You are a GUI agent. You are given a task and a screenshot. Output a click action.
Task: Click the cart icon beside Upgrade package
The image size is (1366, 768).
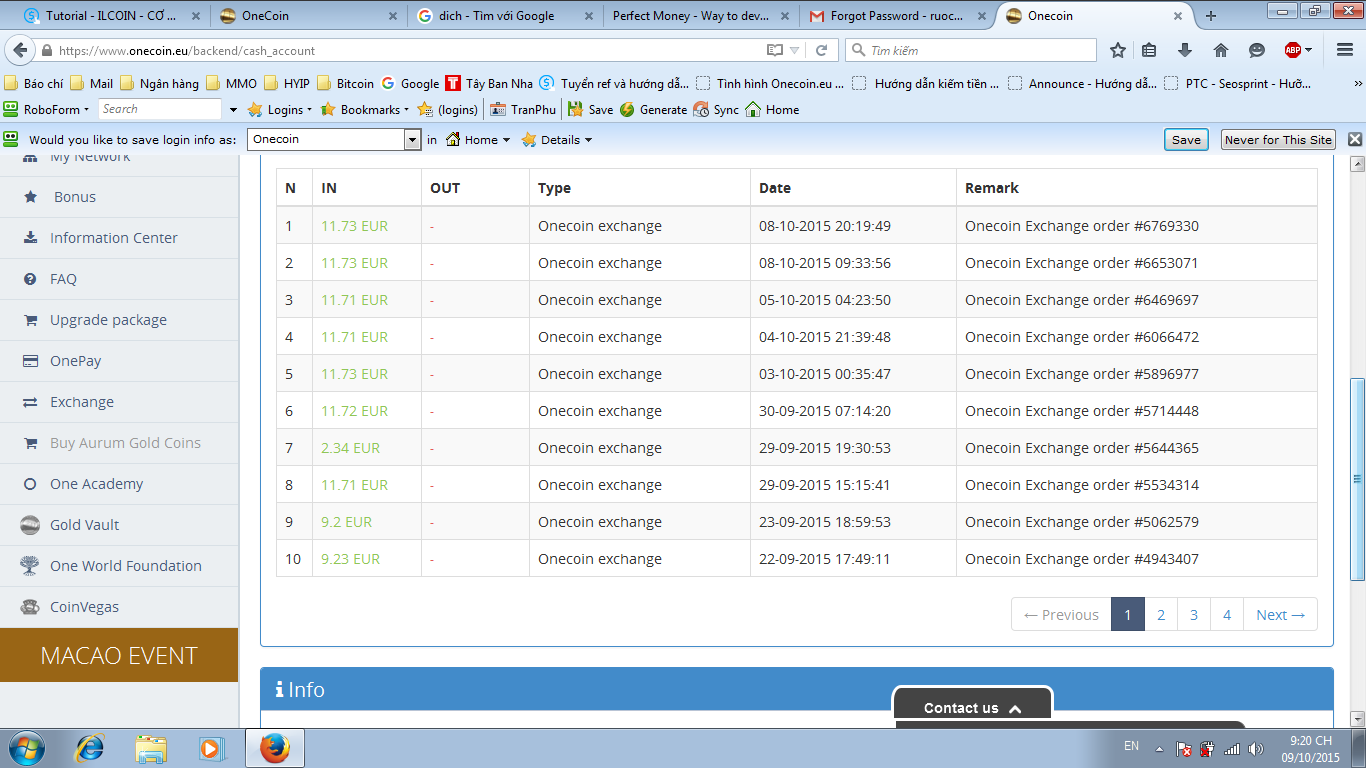tap(30, 320)
